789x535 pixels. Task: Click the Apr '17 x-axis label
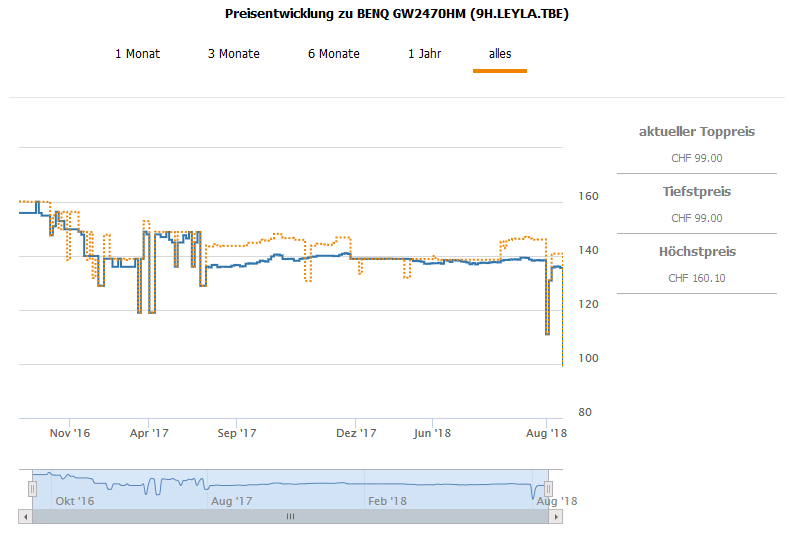[x=149, y=433]
